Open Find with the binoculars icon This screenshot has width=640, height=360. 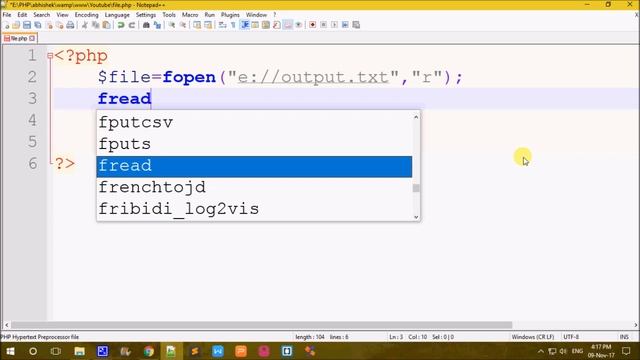146,25
